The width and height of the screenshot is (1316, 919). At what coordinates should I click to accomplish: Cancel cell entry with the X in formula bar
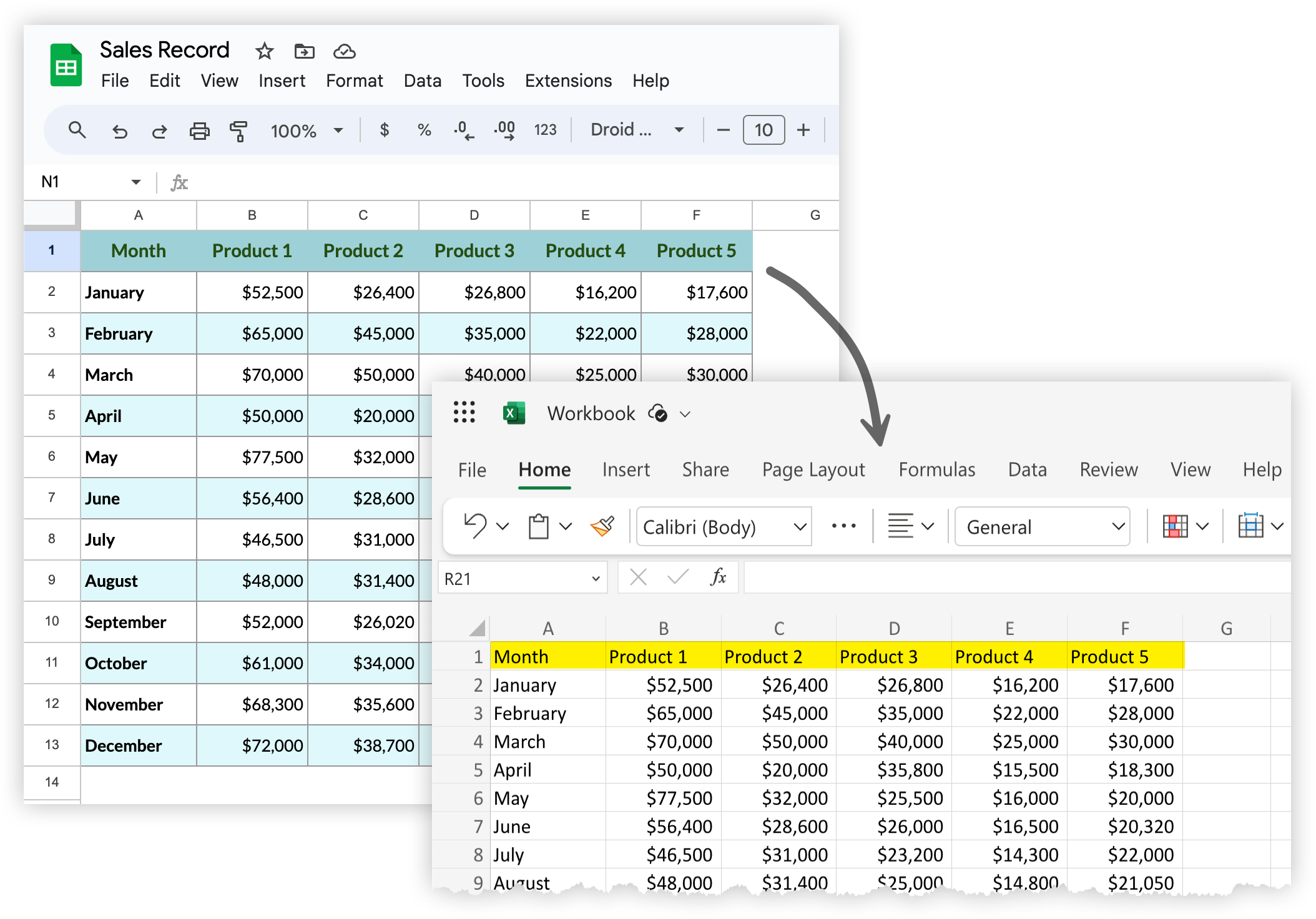637,577
